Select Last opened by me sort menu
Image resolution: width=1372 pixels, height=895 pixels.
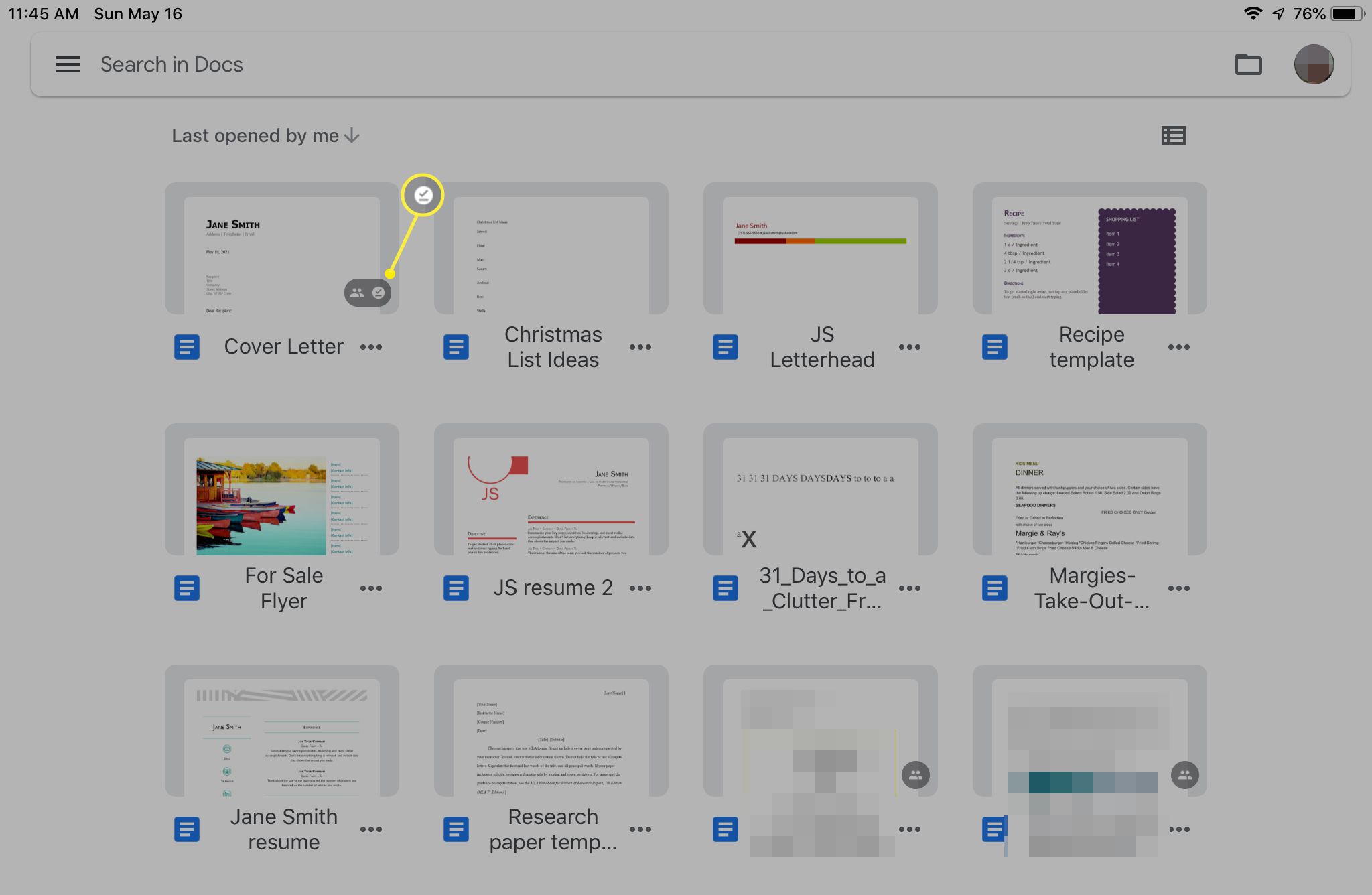pyautogui.click(x=265, y=135)
